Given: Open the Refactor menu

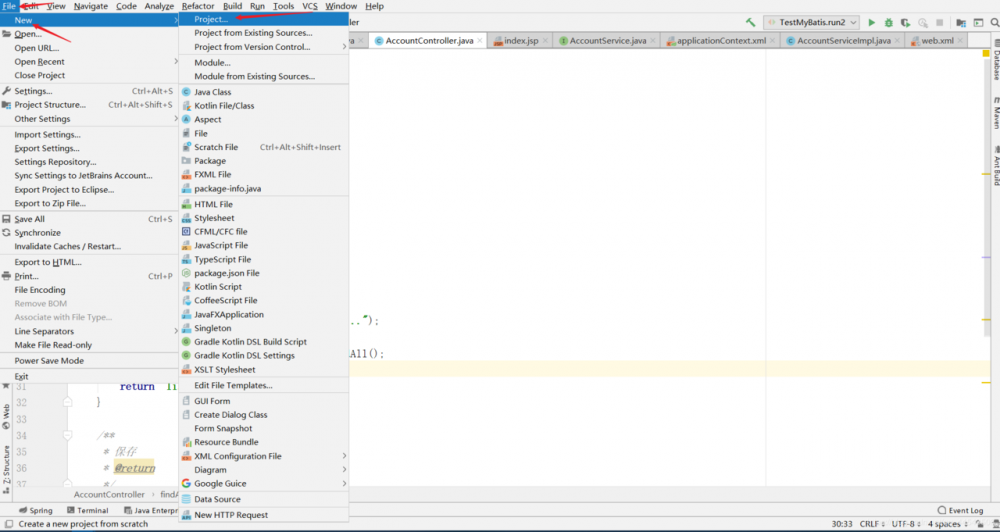Looking at the screenshot, I should tap(198, 6).
